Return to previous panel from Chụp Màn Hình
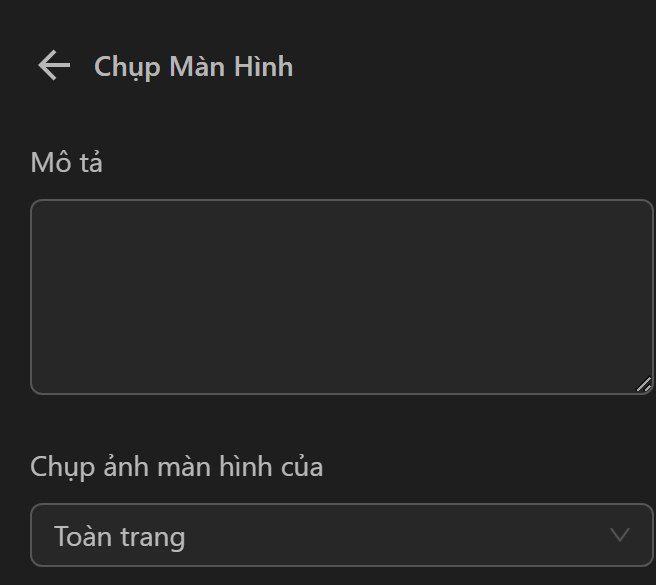656x585 pixels. (x=54, y=66)
